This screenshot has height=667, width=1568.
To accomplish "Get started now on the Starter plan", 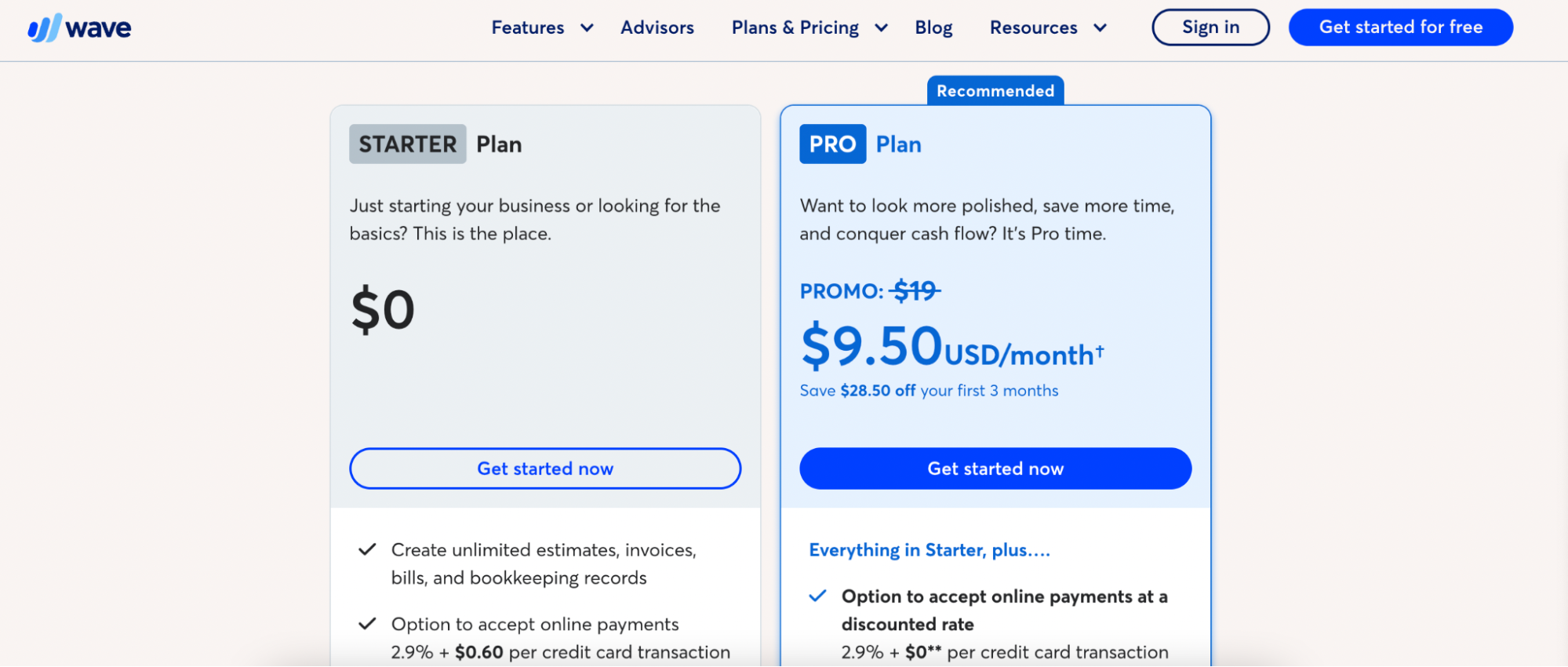I will (544, 468).
